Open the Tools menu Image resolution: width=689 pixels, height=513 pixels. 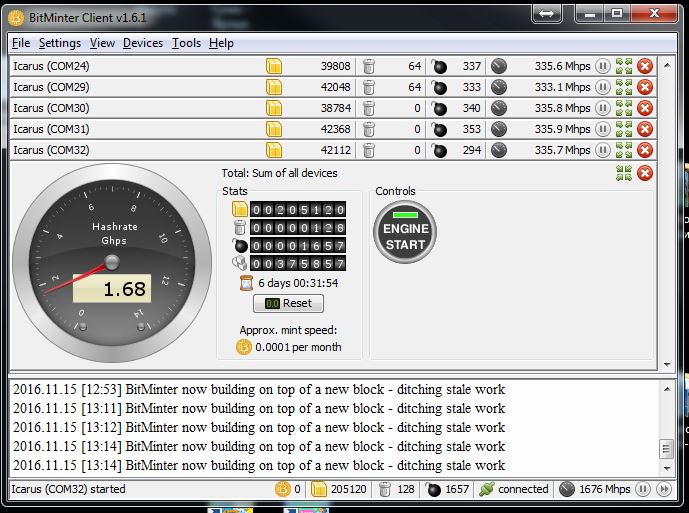pos(186,43)
